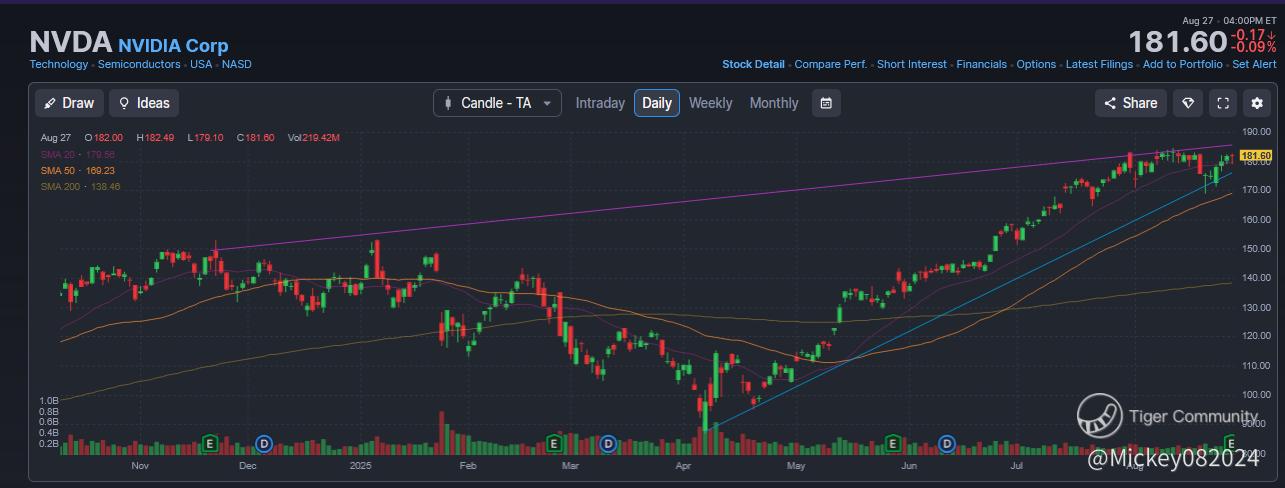This screenshot has width=1285, height=488.
Task: Click the yellow 181.60 price axis tag
Action: pos(1255,156)
